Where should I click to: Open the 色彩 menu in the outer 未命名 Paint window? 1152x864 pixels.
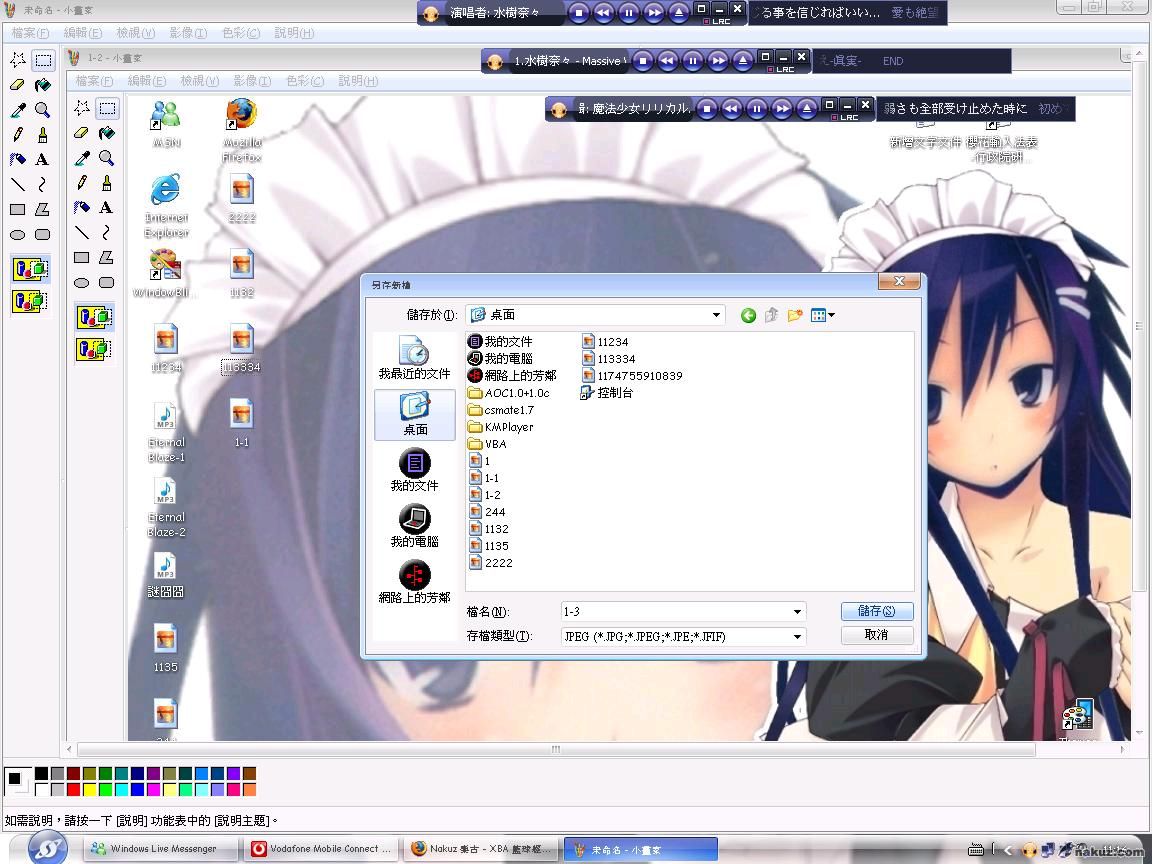click(241, 33)
